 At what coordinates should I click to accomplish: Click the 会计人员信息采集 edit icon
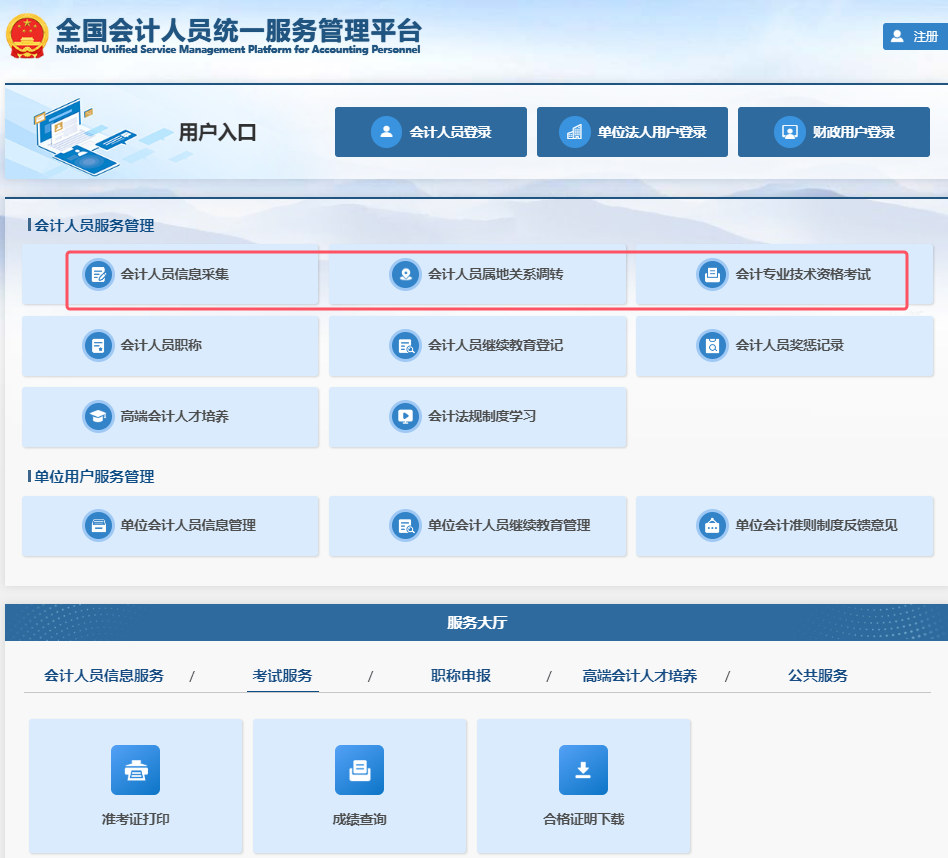(98, 274)
